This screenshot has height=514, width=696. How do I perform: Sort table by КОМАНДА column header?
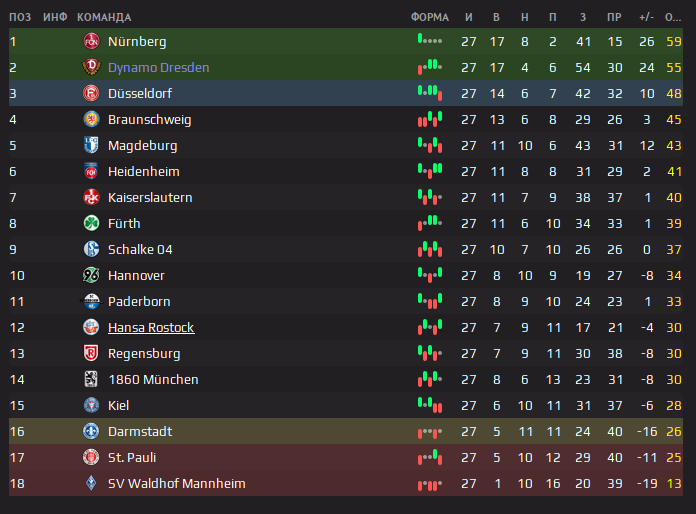tap(104, 17)
